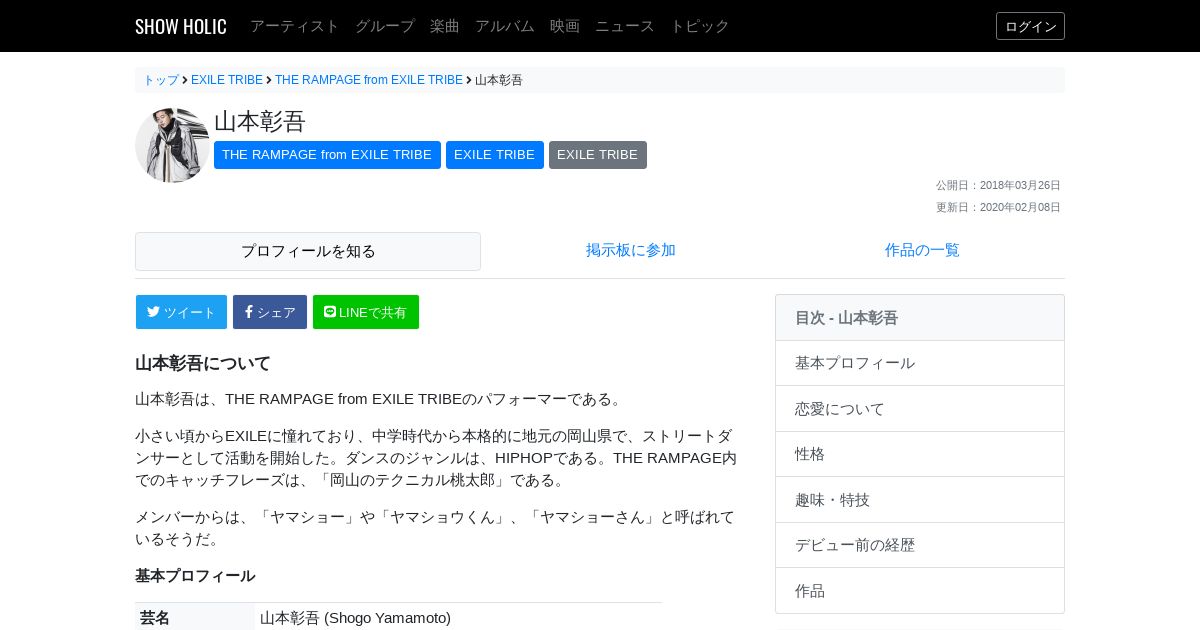Click the 公開日：2018年03月26日 text

click(x=998, y=185)
